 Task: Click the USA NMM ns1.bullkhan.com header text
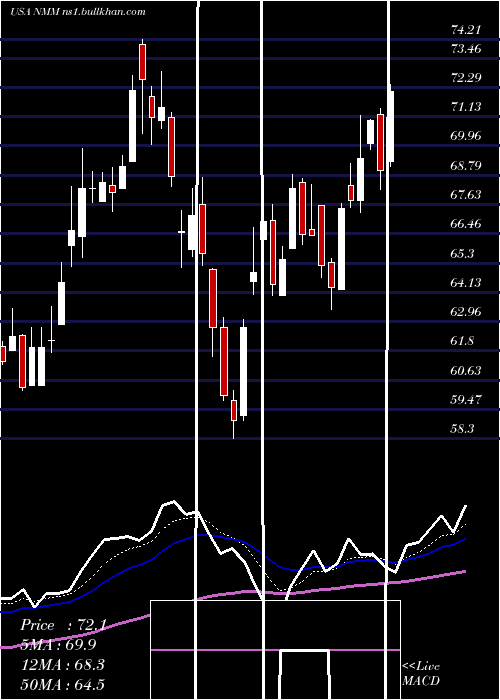click(x=78, y=12)
